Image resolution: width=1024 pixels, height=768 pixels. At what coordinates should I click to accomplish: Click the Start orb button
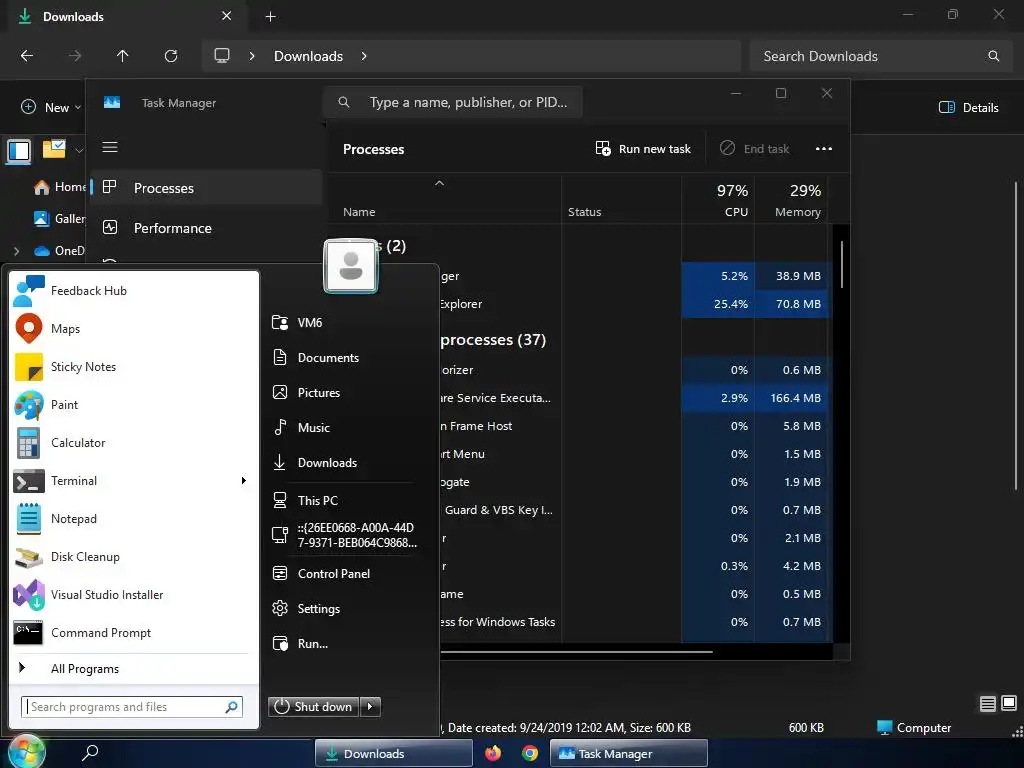pos(26,752)
